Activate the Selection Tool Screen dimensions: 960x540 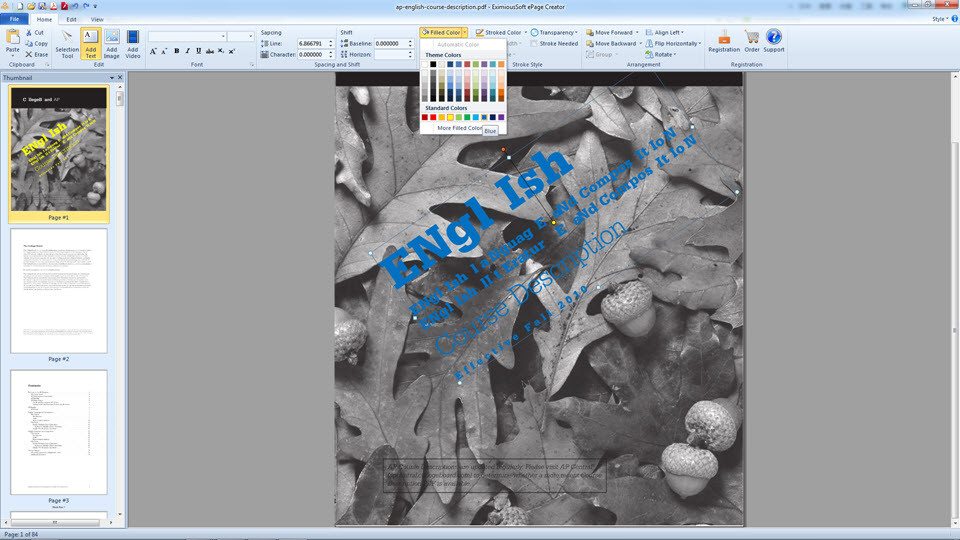coord(67,43)
